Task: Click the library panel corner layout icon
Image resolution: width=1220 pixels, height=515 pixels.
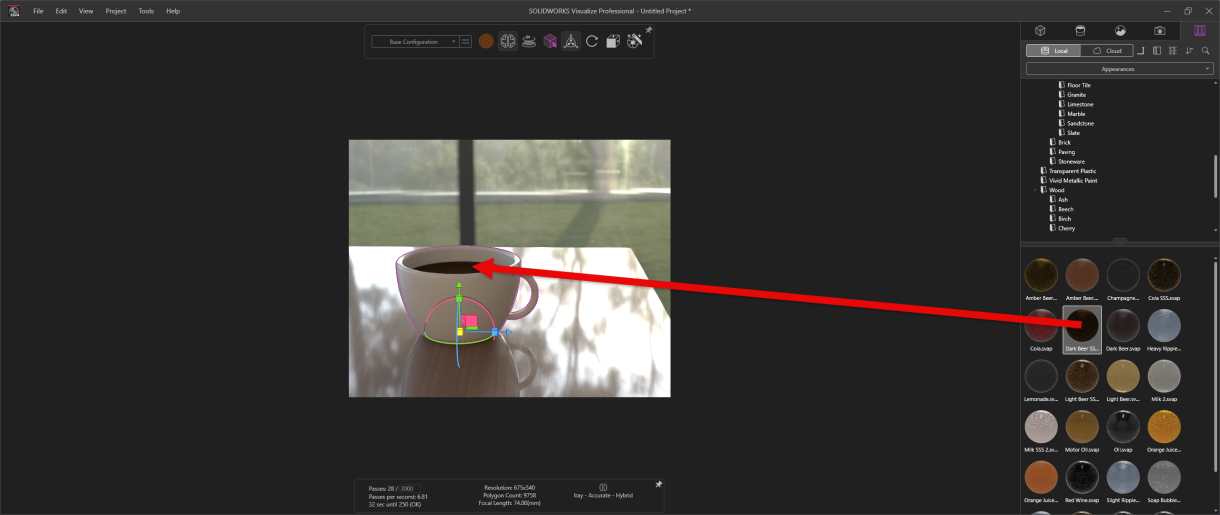Action: (x=1141, y=49)
